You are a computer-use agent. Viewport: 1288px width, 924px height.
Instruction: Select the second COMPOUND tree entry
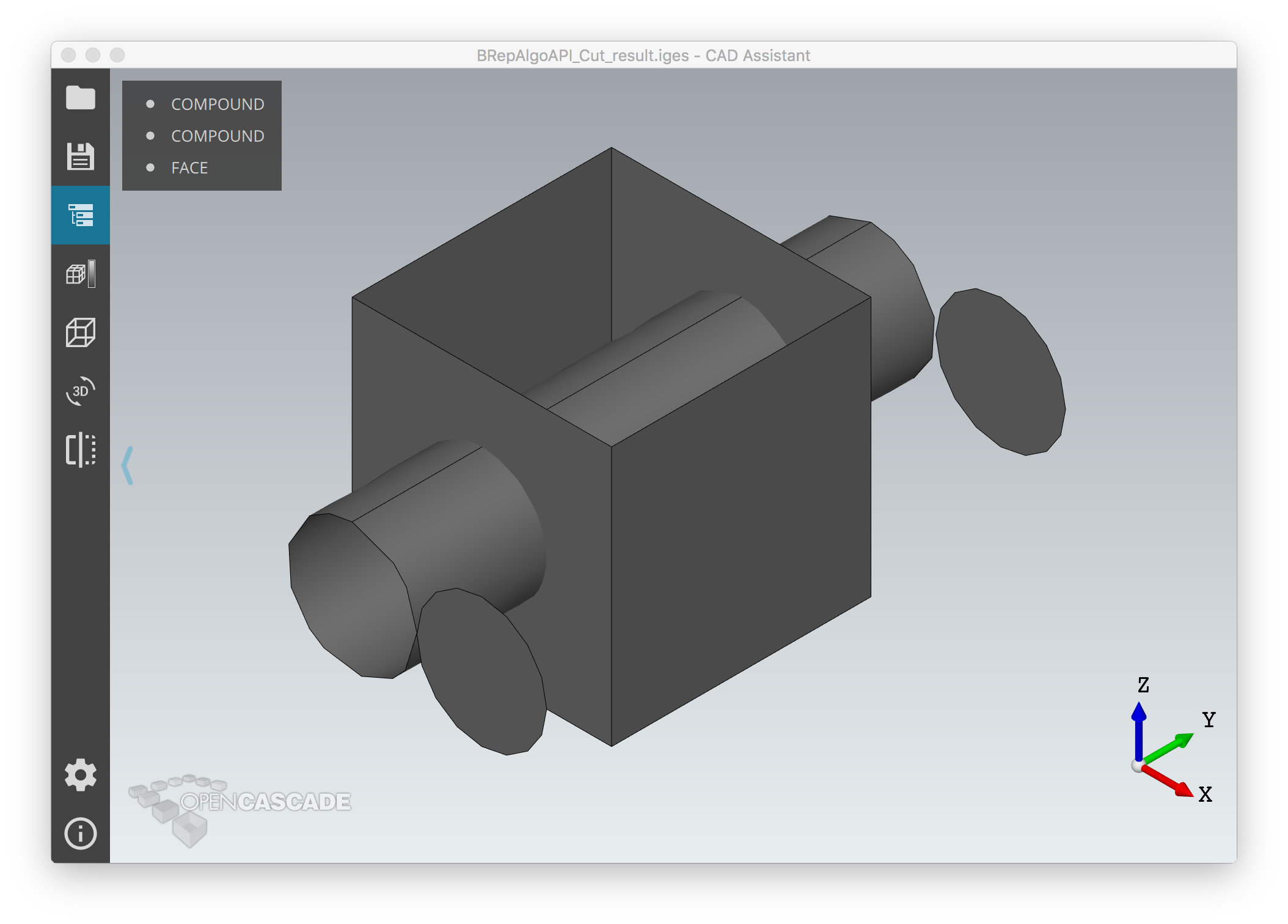tap(218, 136)
